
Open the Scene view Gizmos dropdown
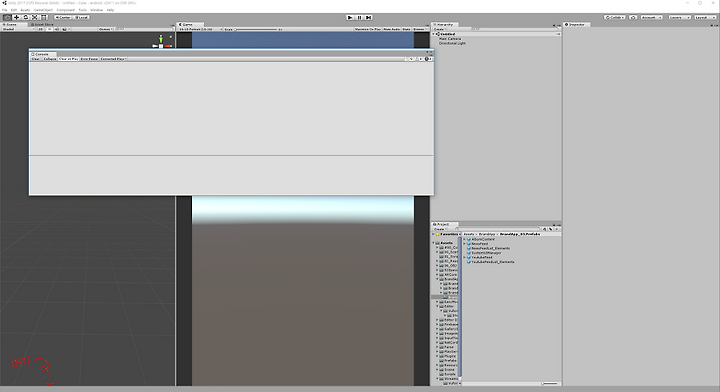(105, 29)
